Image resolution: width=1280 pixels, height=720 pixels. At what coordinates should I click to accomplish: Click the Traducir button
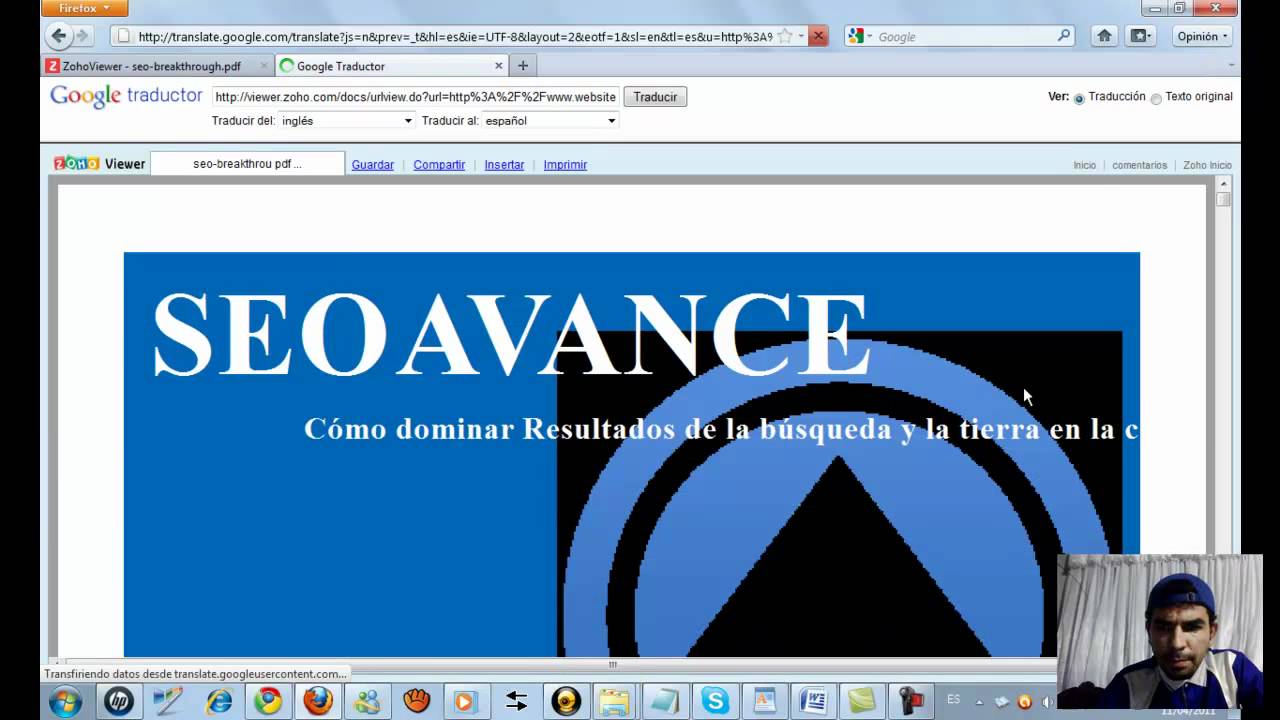point(655,97)
